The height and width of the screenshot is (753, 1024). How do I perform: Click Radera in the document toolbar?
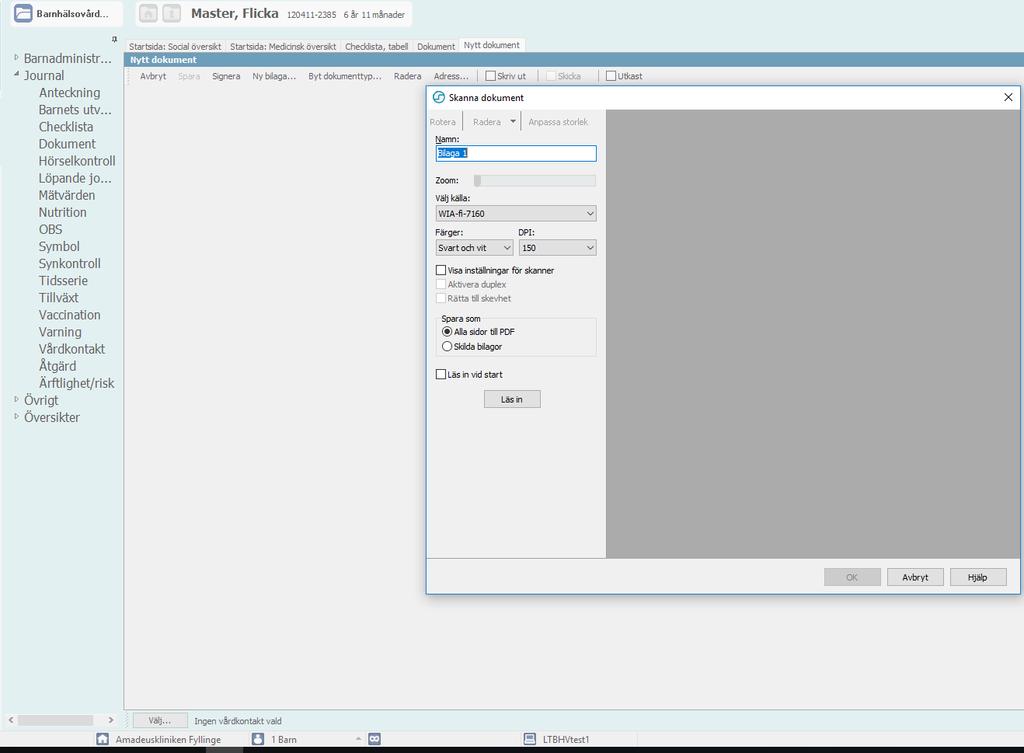(x=408, y=76)
